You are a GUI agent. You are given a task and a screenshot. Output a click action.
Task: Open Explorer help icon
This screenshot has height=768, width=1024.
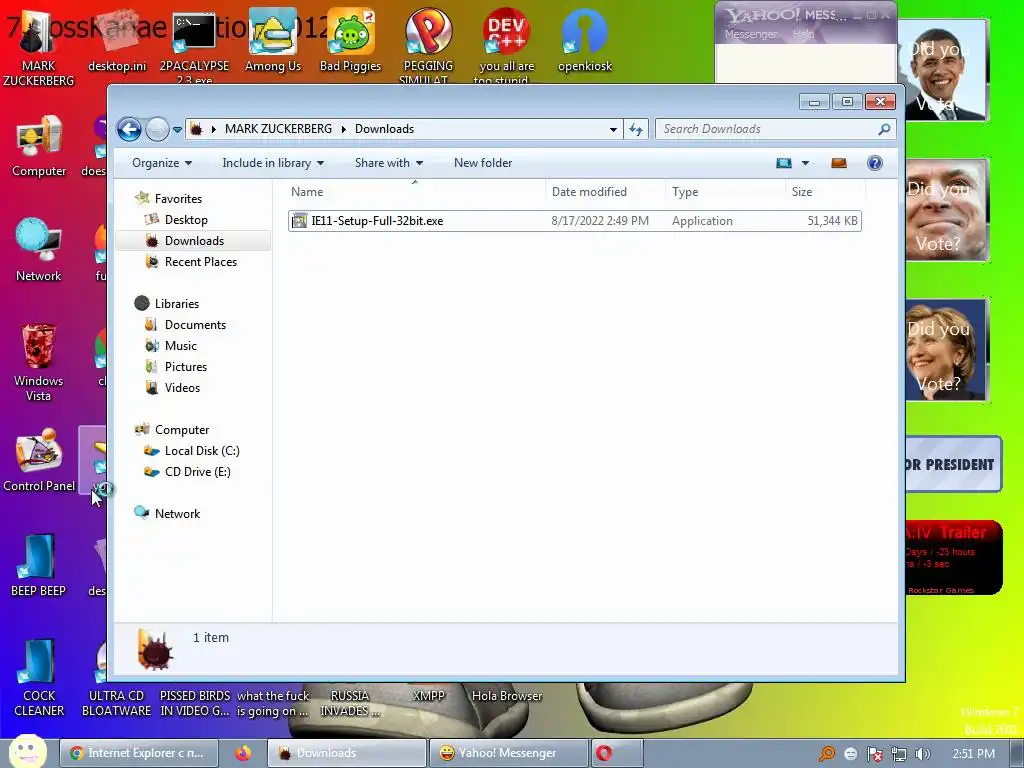click(x=874, y=163)
